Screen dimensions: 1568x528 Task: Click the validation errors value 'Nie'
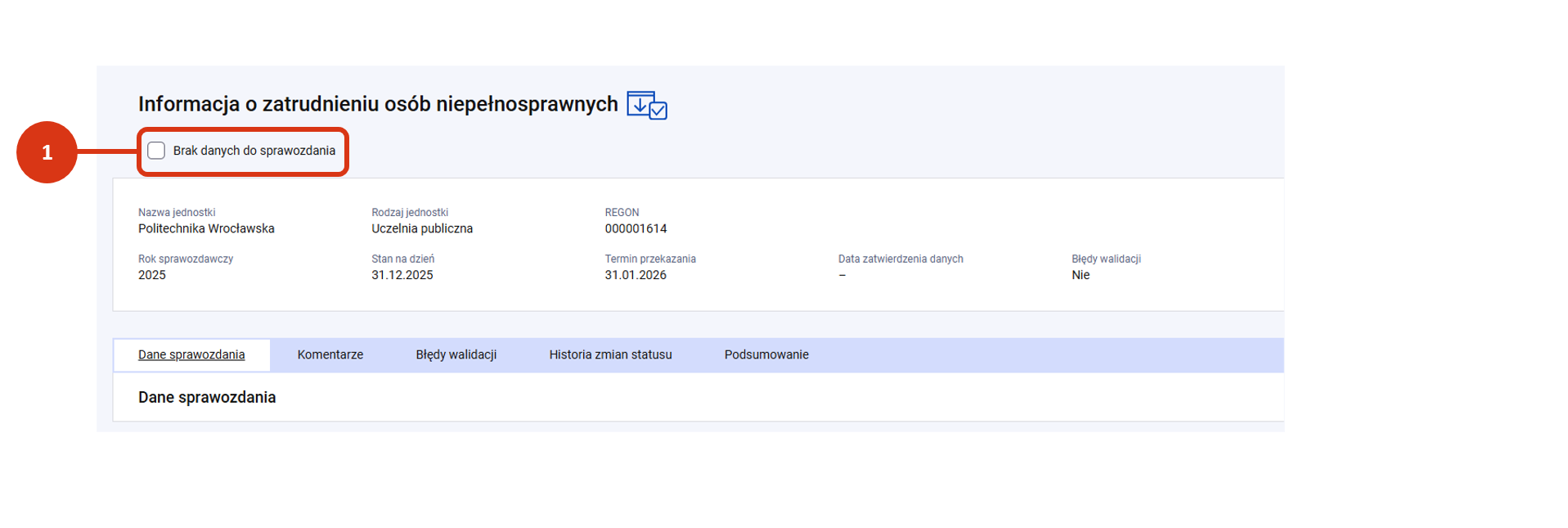(x=1081, y=275)
